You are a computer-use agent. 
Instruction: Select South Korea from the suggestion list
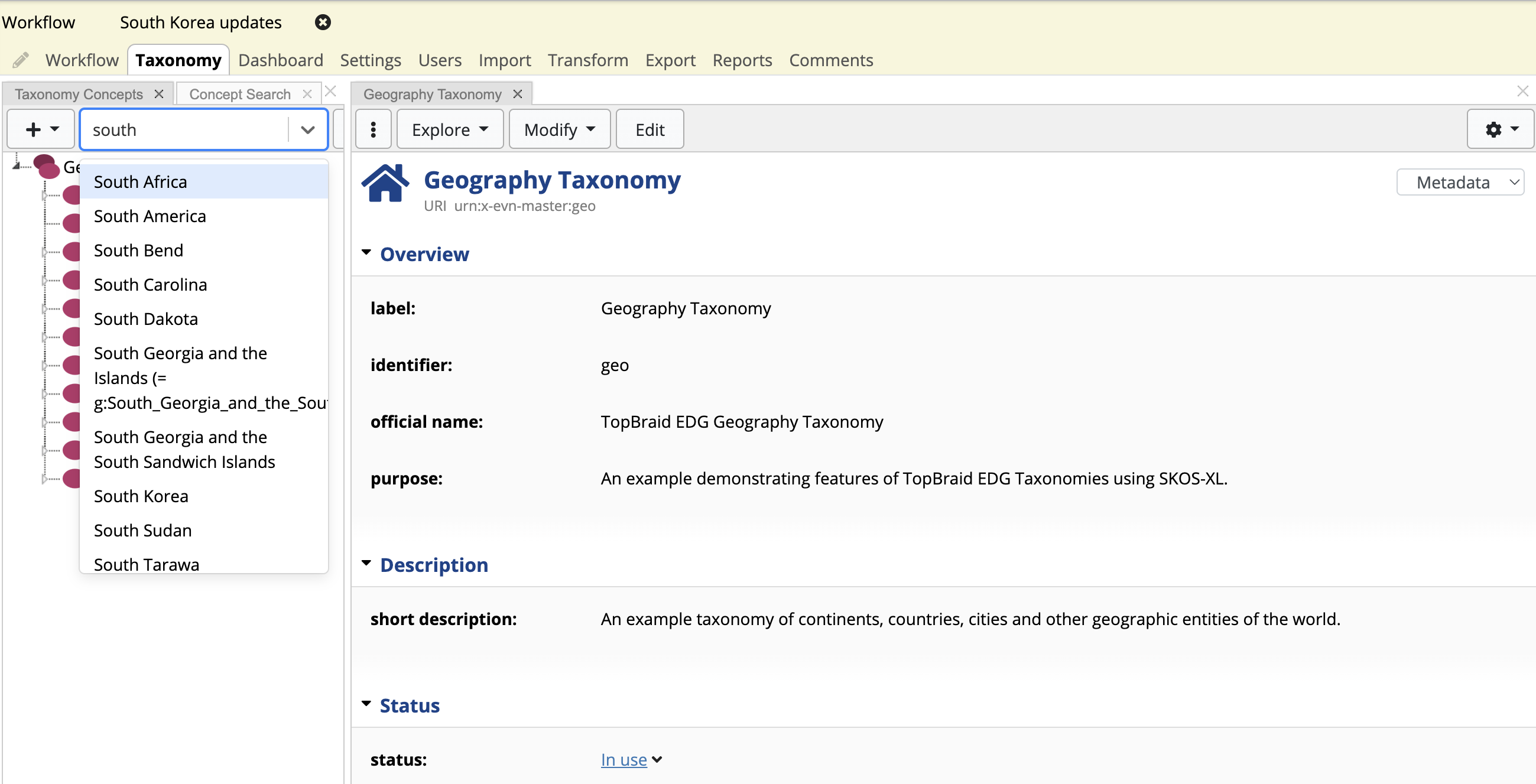(x=141, y=496)
